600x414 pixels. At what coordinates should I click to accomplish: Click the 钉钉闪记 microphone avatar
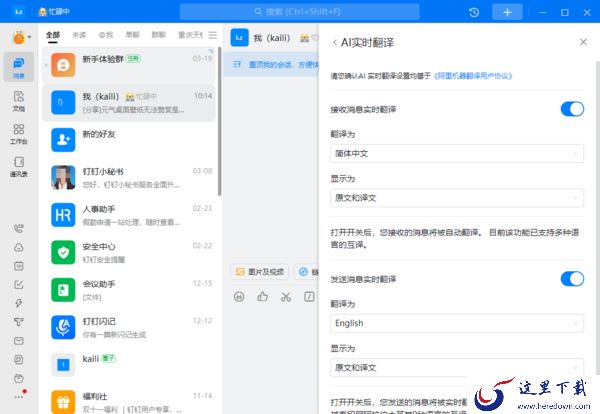coord(63,328)
